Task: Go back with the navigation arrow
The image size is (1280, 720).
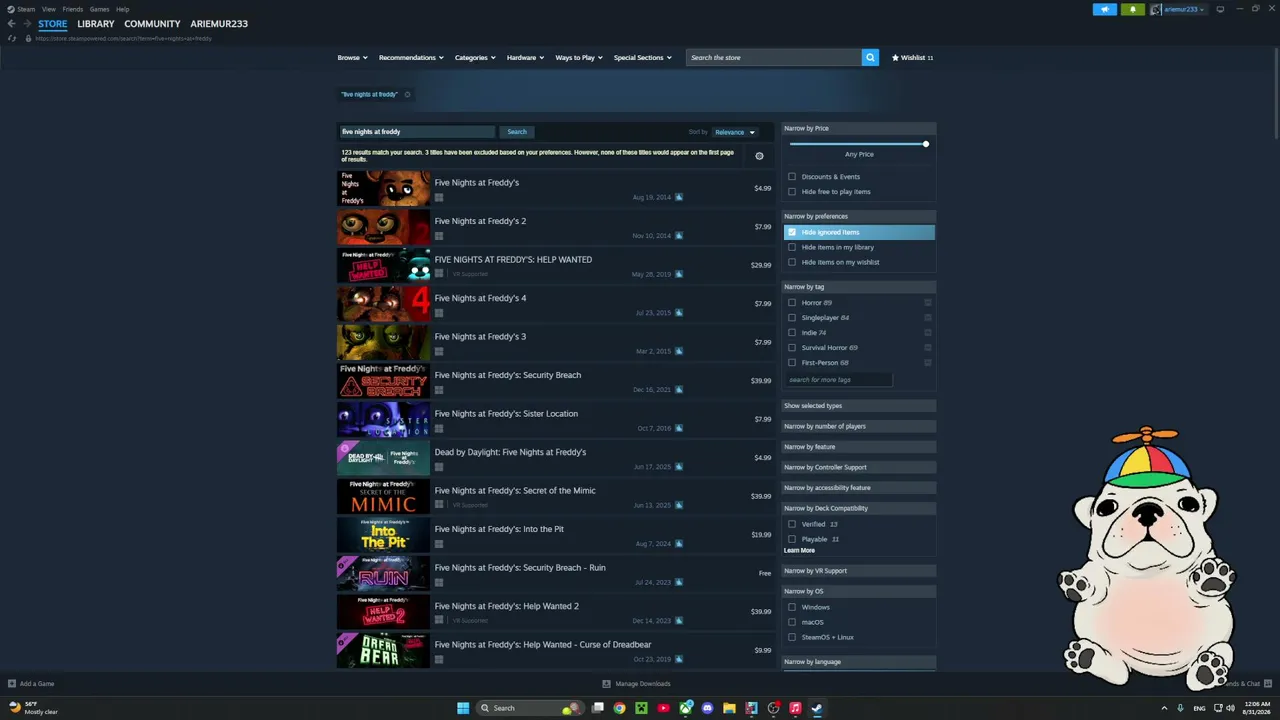Action: coord(12,24)
